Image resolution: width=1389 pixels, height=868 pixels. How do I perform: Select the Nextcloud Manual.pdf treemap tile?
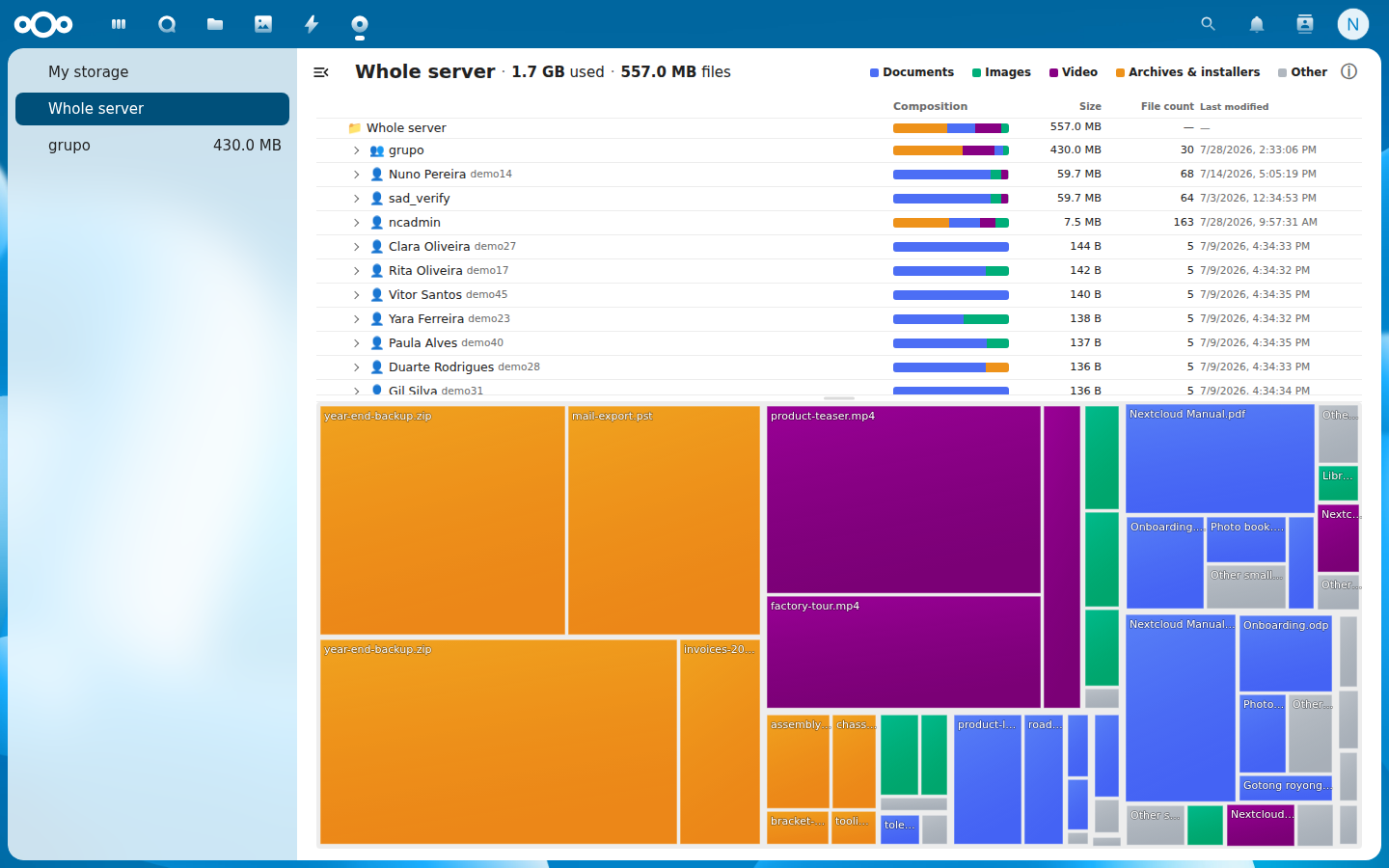coord(1220,458)
